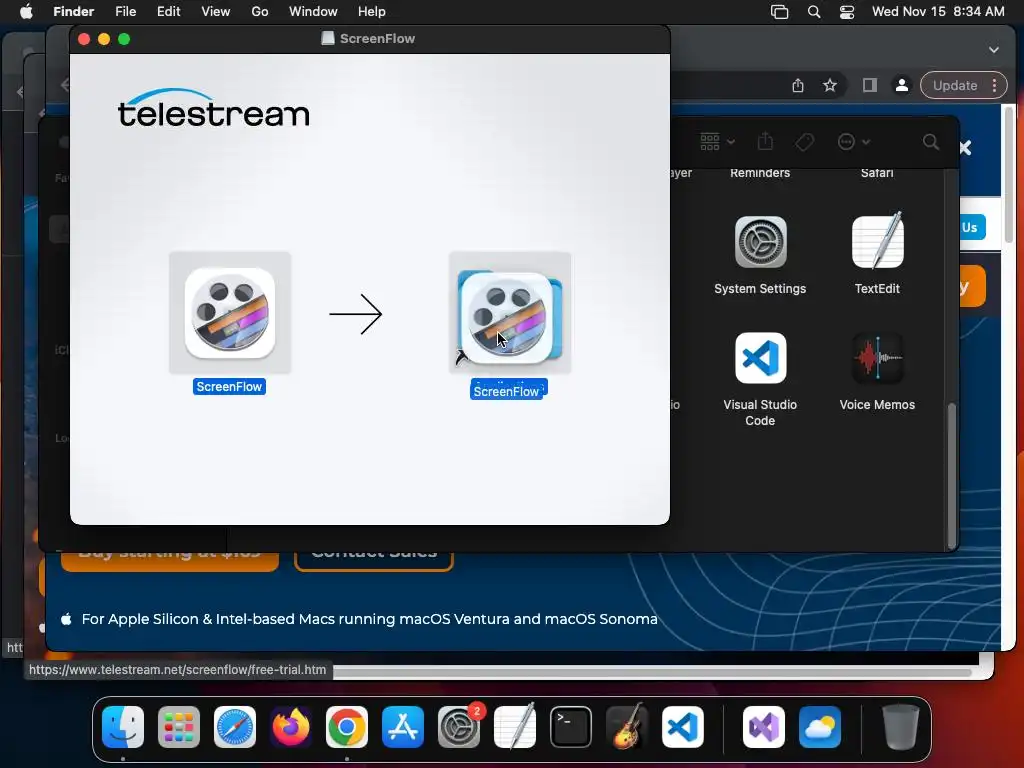Image resolution: width=1024 pixels, height=768 pixels.
Task: Select the ScreenFlow app icon in installer
Action: pyautogui.click(x=230, y=313)
